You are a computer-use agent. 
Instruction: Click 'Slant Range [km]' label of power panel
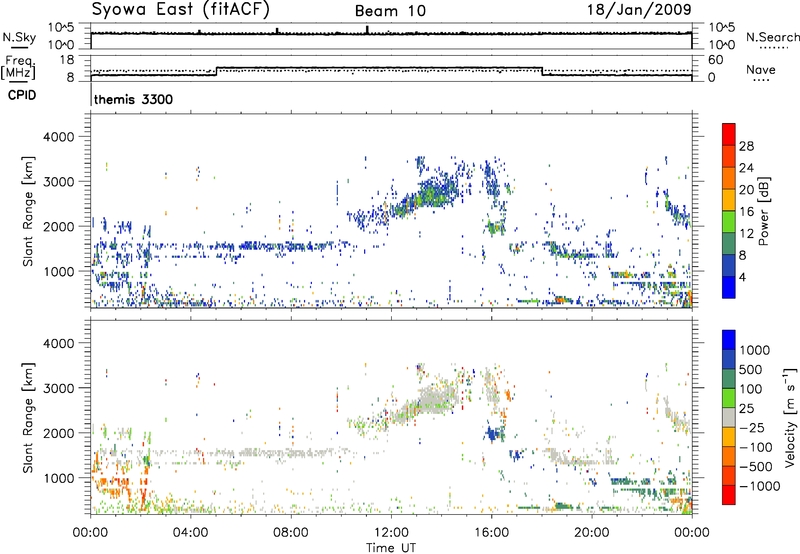coord(28,211)
